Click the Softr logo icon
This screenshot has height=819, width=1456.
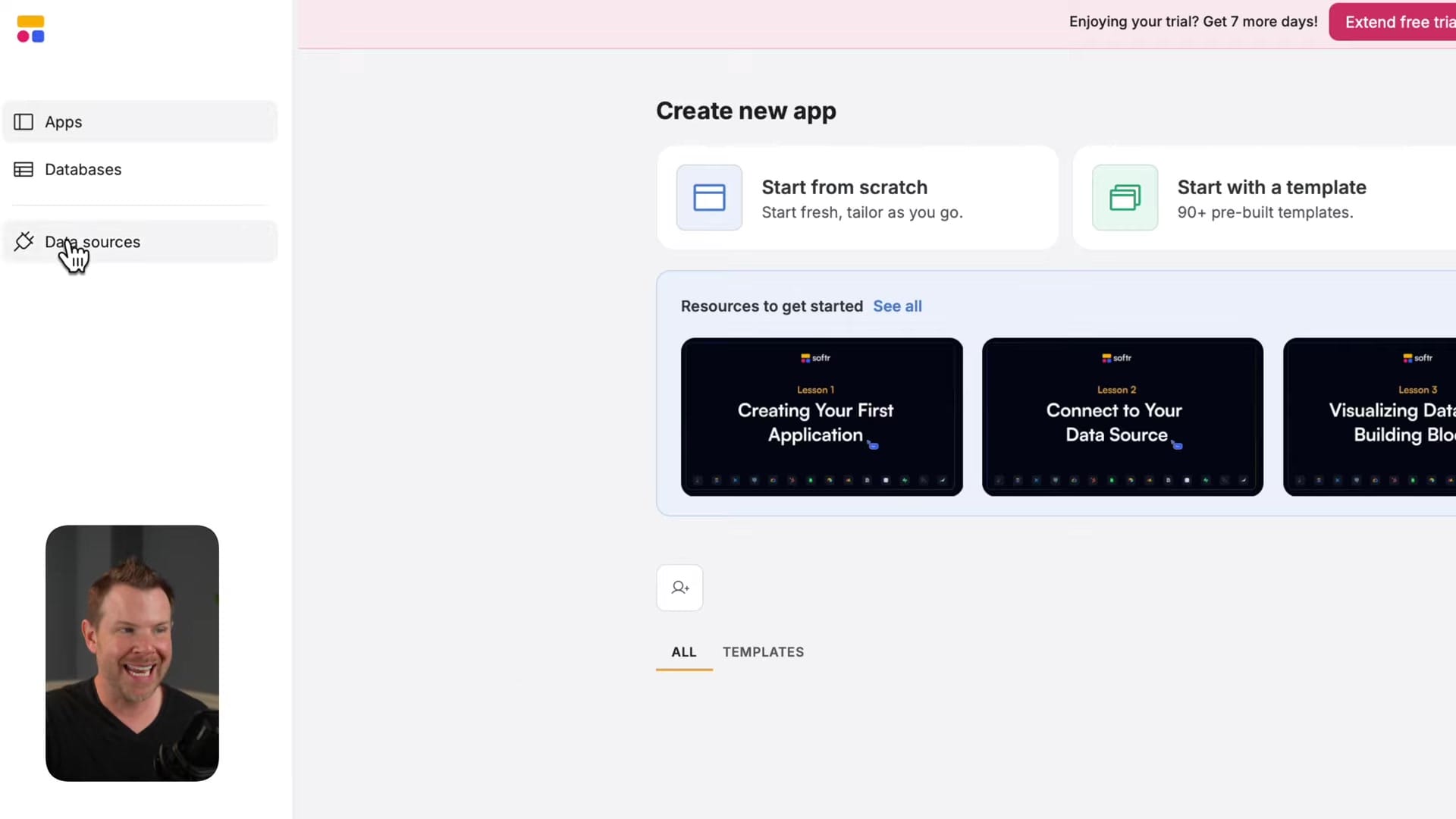(30, 29)
